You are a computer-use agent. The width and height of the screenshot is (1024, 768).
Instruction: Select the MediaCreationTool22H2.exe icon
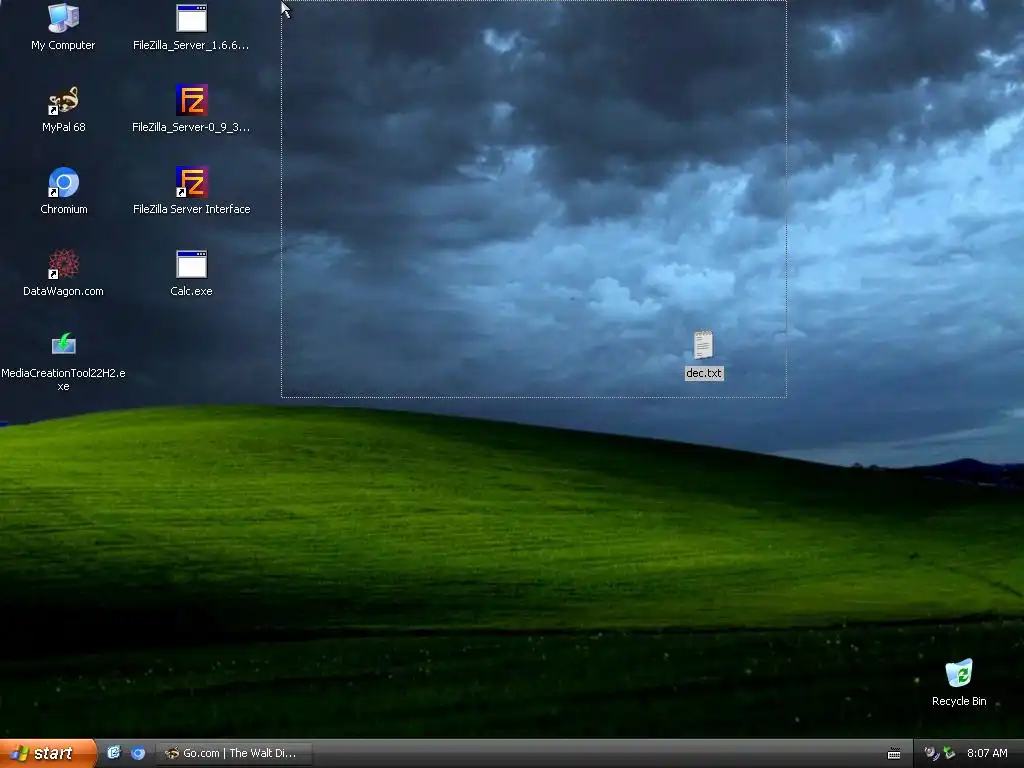click(x=63, y=344)
